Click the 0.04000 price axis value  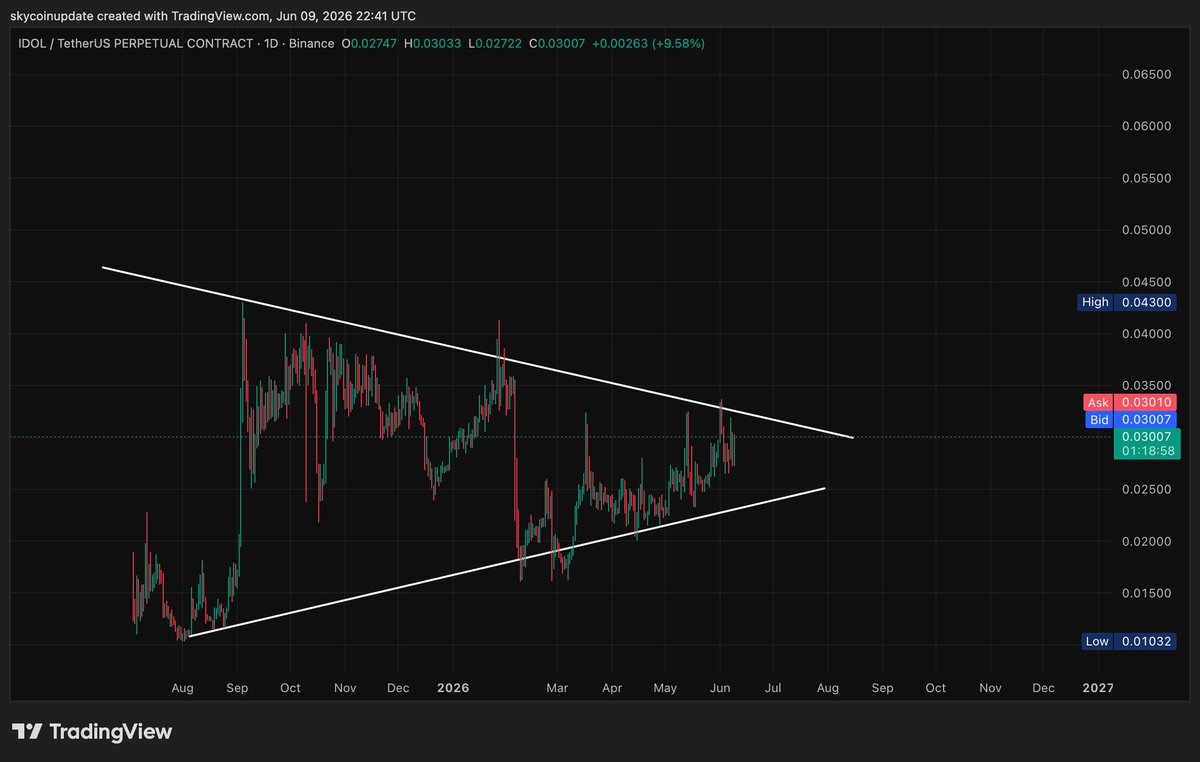1145,334
